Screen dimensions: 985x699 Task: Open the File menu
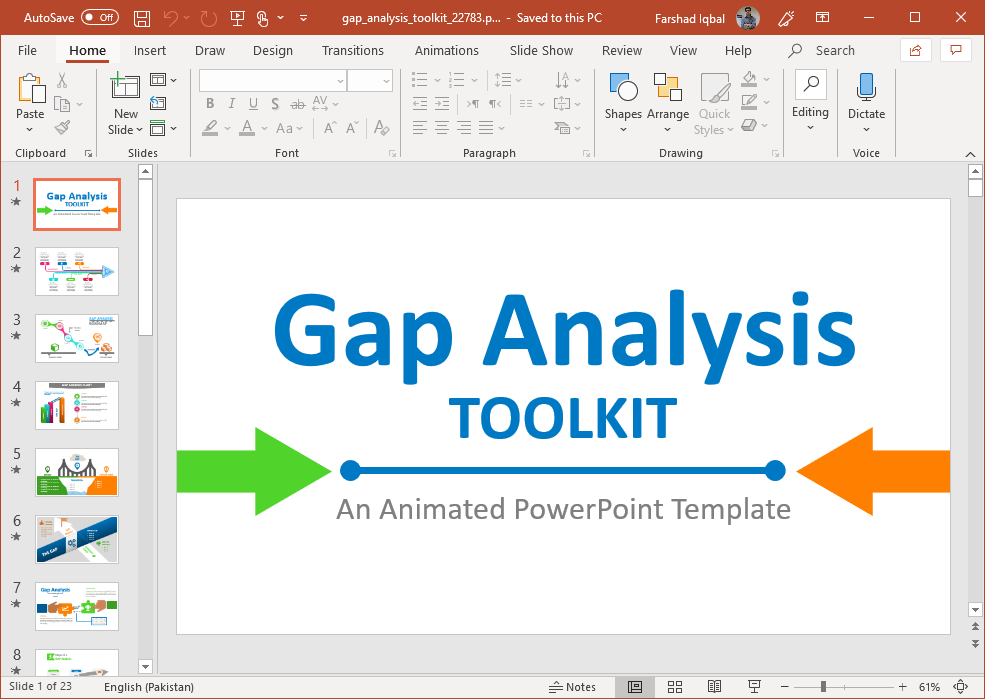point(27,50)
